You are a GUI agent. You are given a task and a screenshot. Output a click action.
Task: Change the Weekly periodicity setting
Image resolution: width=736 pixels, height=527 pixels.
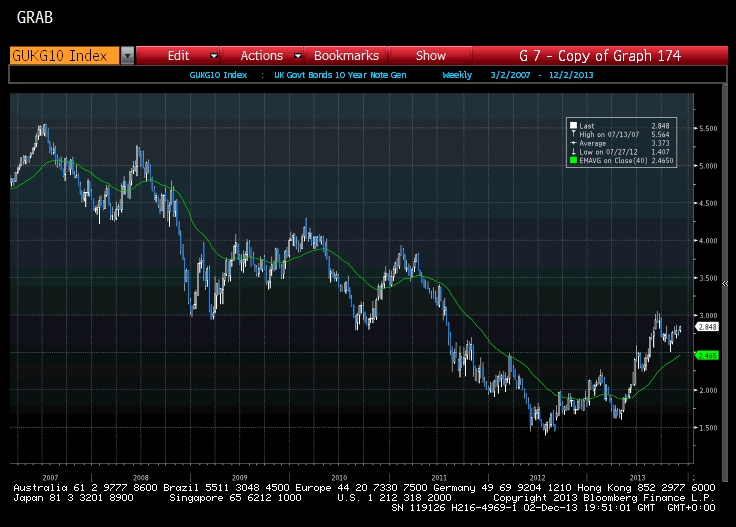457,75
